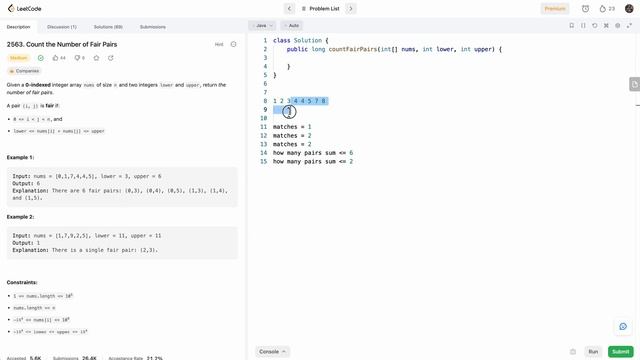Show the Hint for this problem
The image size is (640, 360).
219,44
